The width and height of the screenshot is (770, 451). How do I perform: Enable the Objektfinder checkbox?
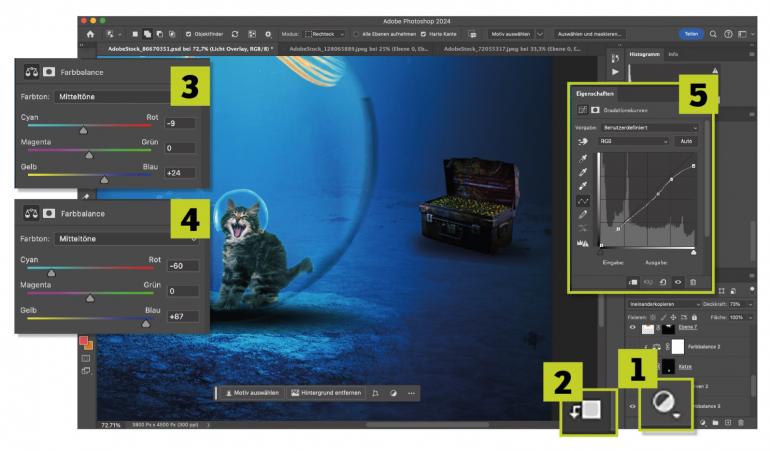[189, 34]
